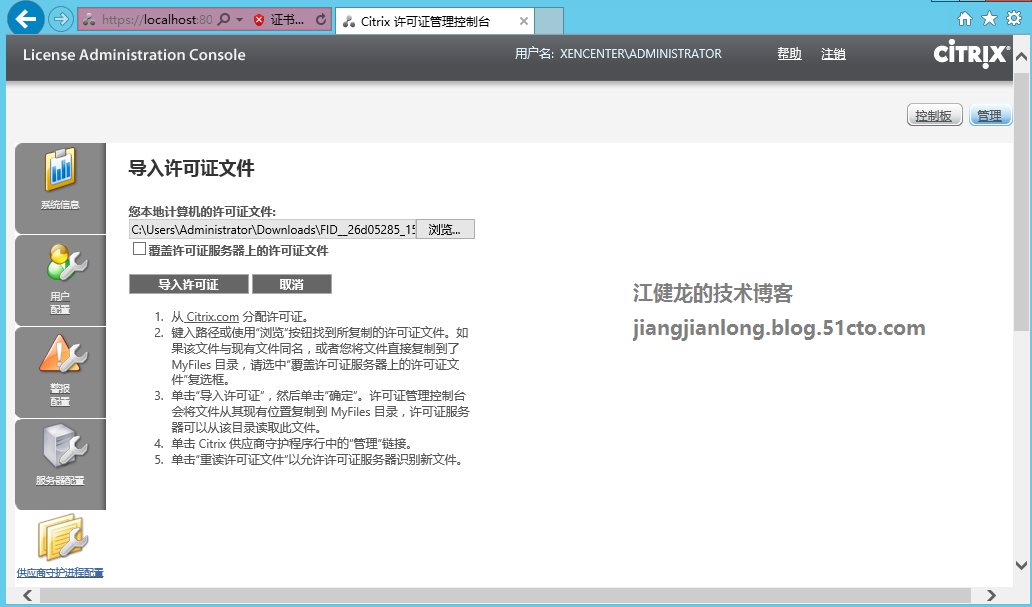Click the 您本地计算机的许可证文件 label

point(202,211)
